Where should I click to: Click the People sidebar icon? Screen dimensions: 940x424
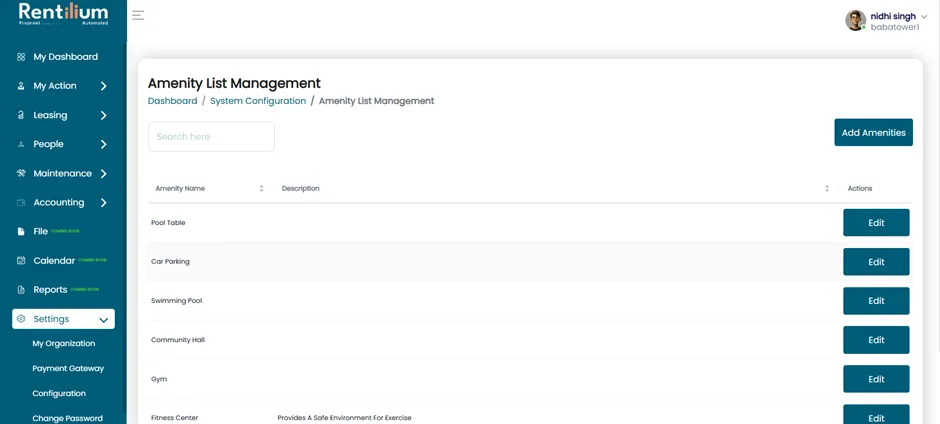click(21, 145)
